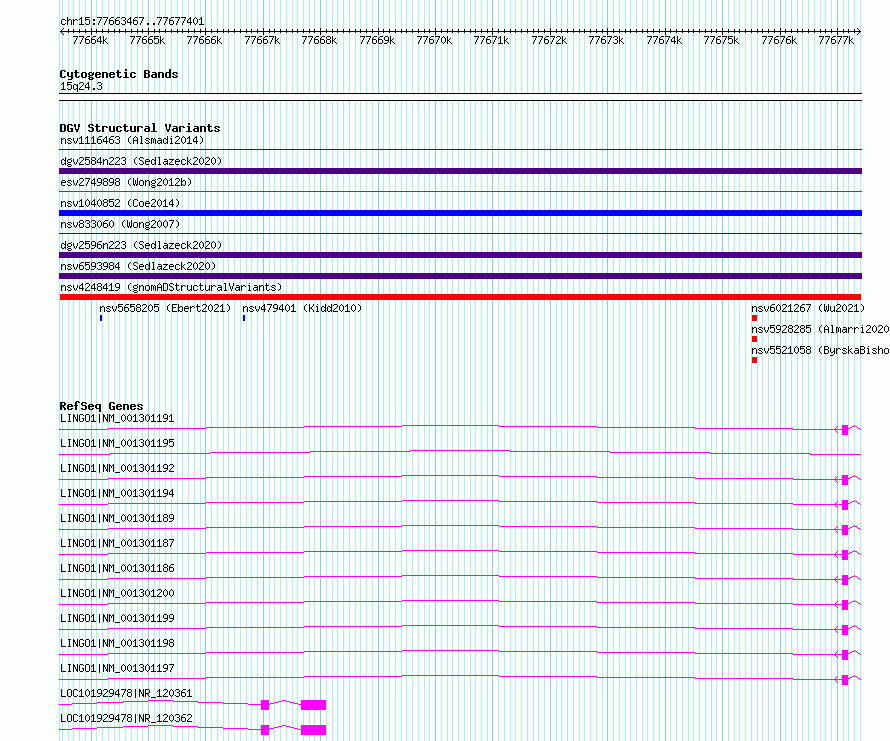Screen dimensions: 890x741
Task: Click the Cytogenetic Bands track title
Action: [x=119, y=74]
